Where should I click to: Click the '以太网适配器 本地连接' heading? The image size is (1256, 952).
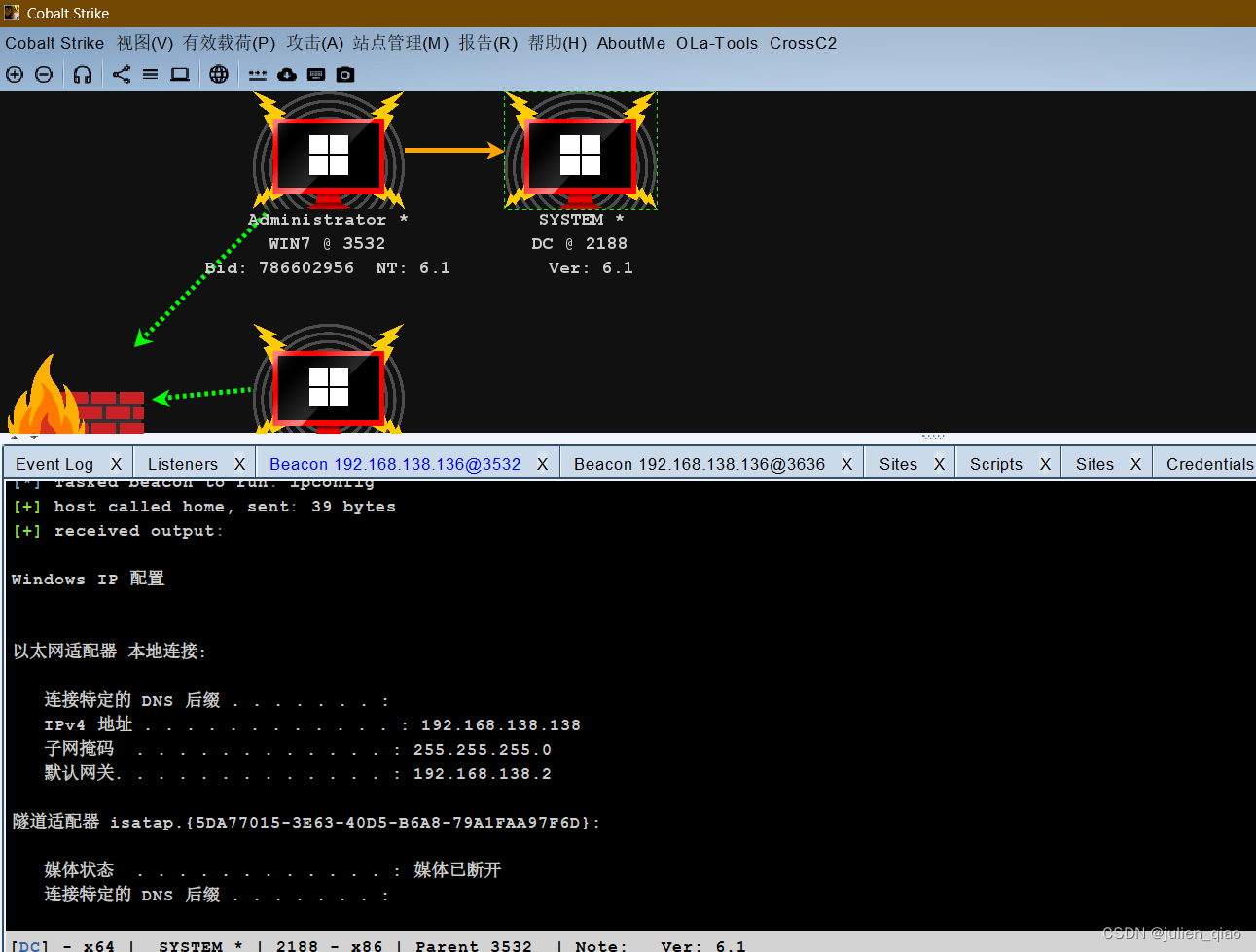109,652
